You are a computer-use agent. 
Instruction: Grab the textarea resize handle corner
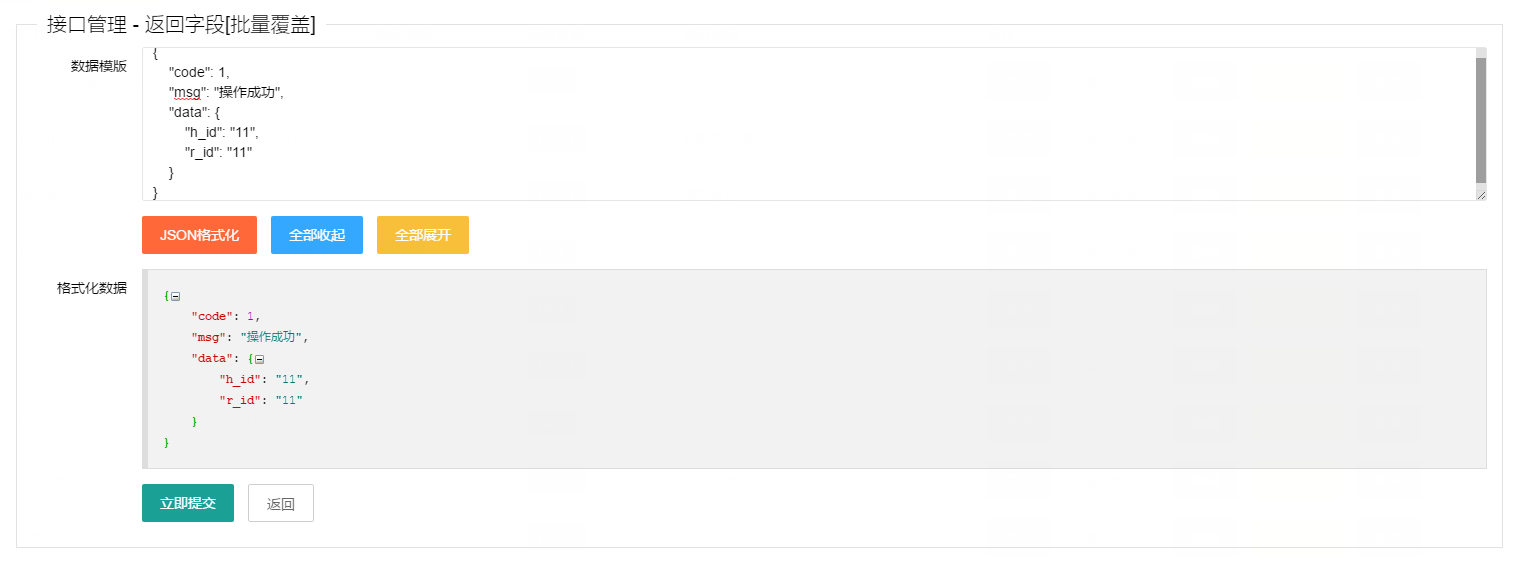pos(1480,194)
